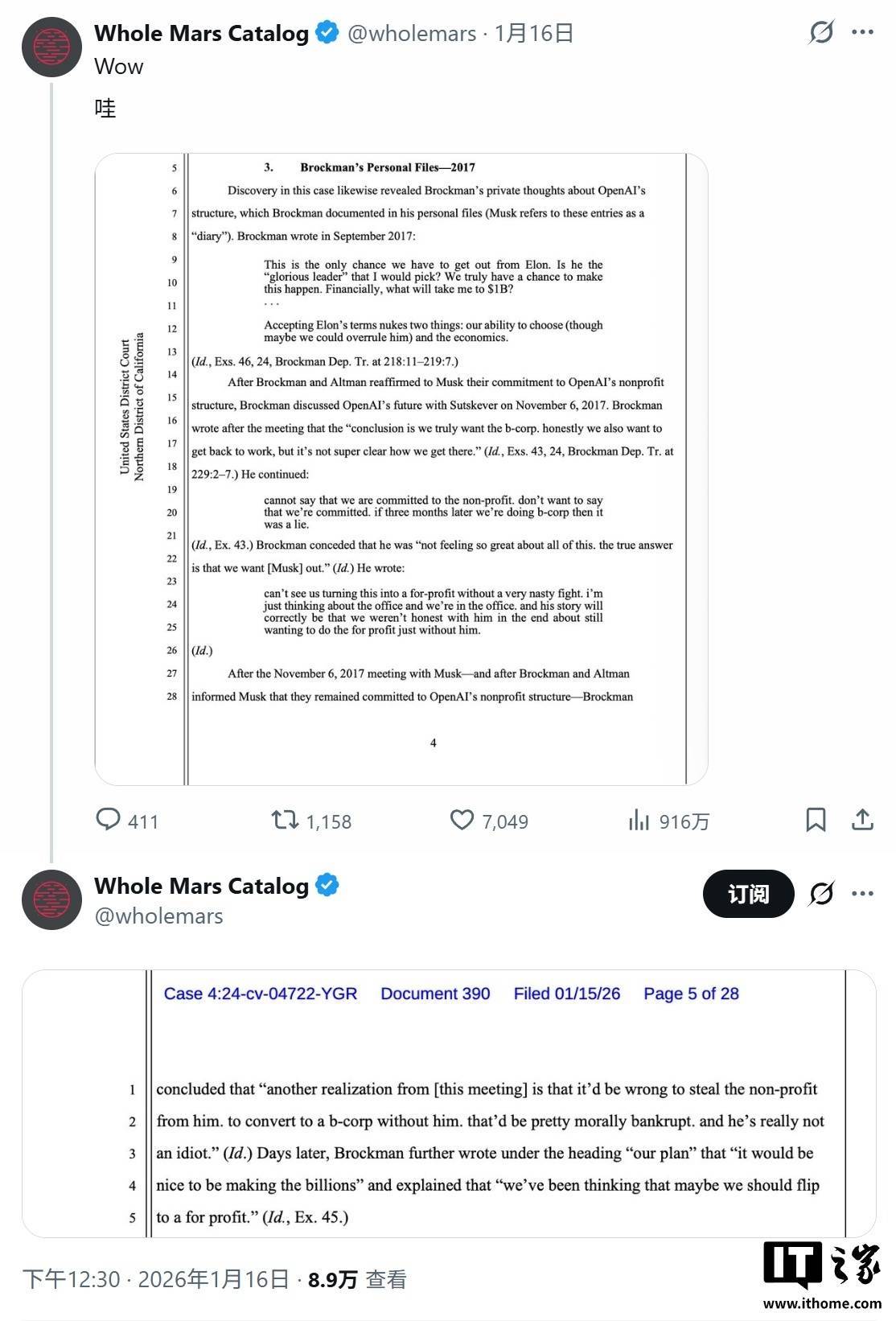Image resolution: width=896 pixels, height=1321 pixels.
Task: Open the second post's Whole Mars Catalog avatar
Action: (51, 899)
